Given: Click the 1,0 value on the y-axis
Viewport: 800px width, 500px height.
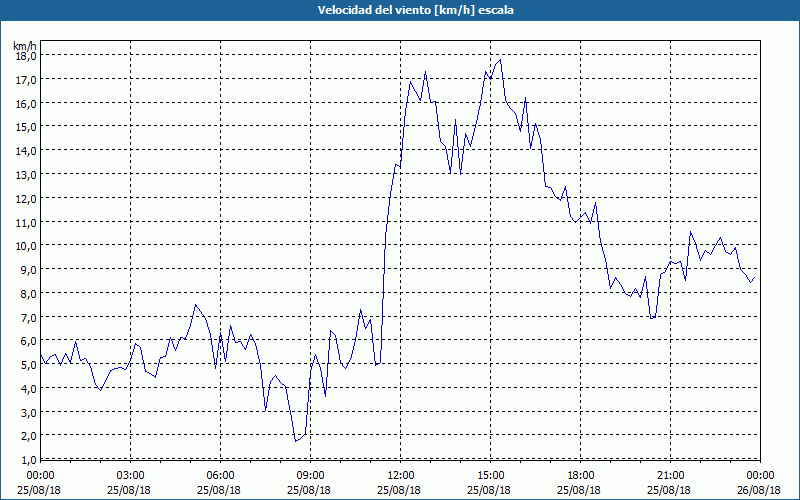Looking at the screenshot, I should tap(28, 460).
